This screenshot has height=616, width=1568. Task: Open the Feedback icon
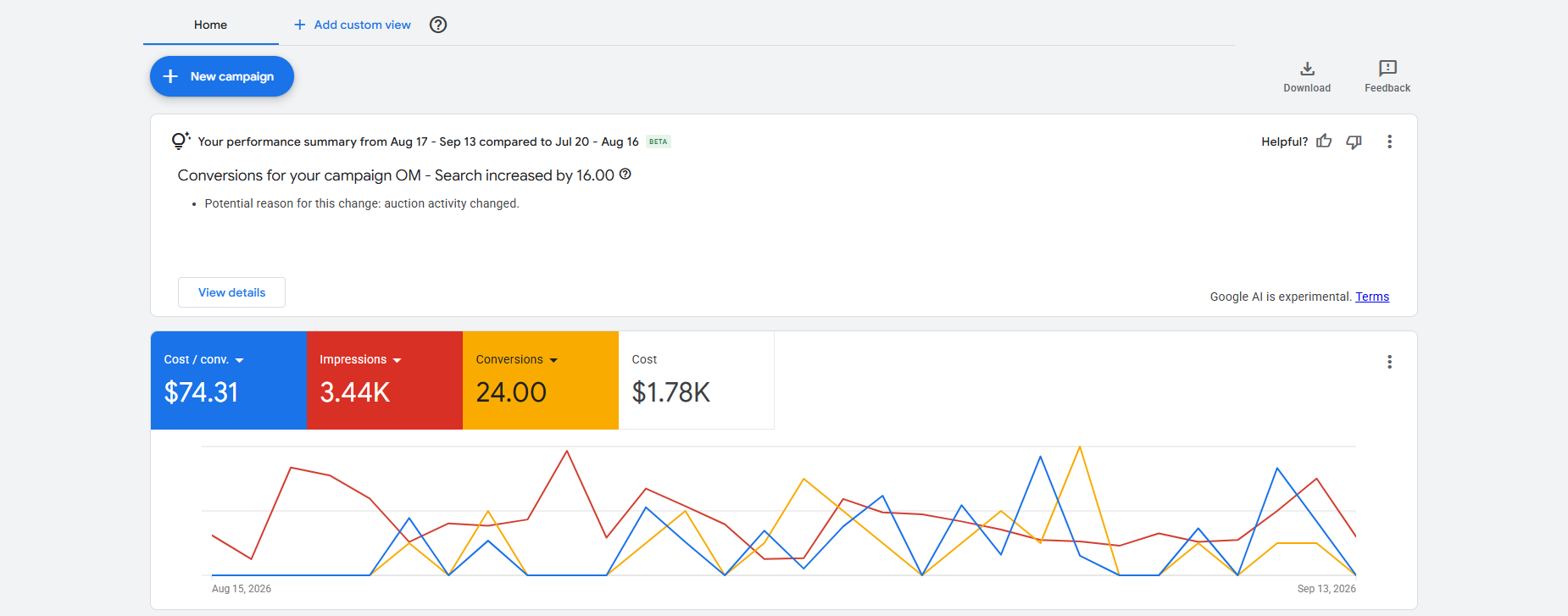pyautogui.click(x=1387, y=69)
